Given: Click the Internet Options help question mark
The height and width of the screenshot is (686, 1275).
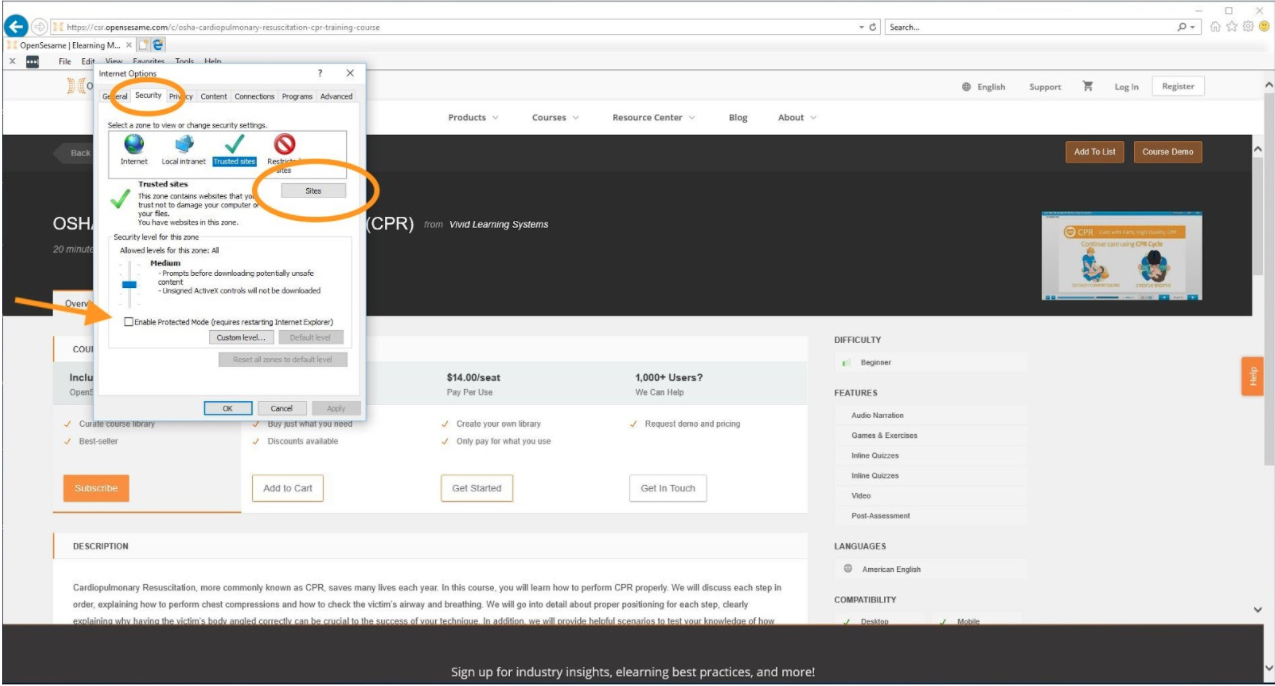Looking at the screenshot, I should point(320,73).
